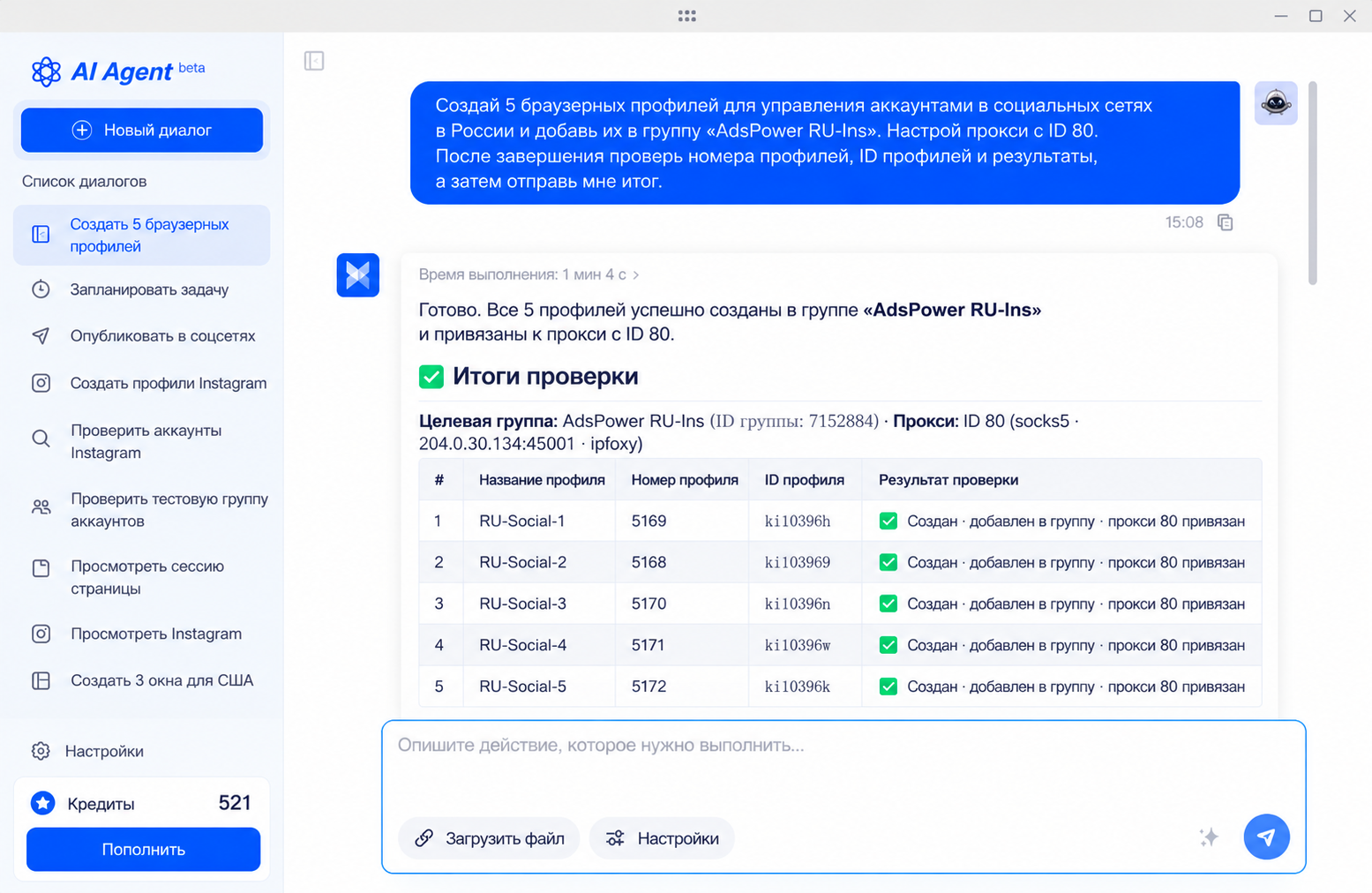Screen dimensions: 1372x893
Task: Maximize the application window
Action: pos(1316,16)
